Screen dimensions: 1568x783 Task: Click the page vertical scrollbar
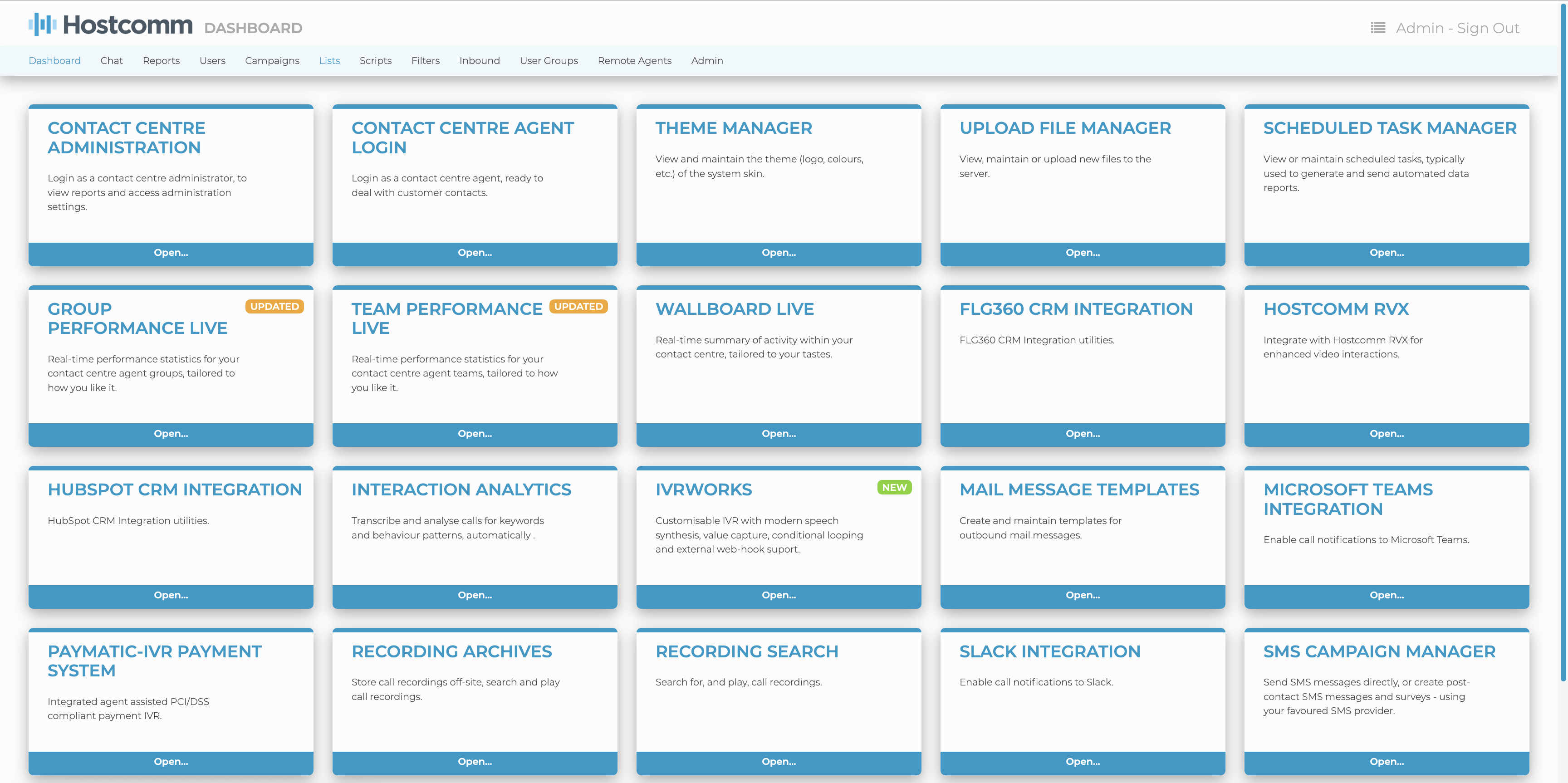tap(1563, 341)
